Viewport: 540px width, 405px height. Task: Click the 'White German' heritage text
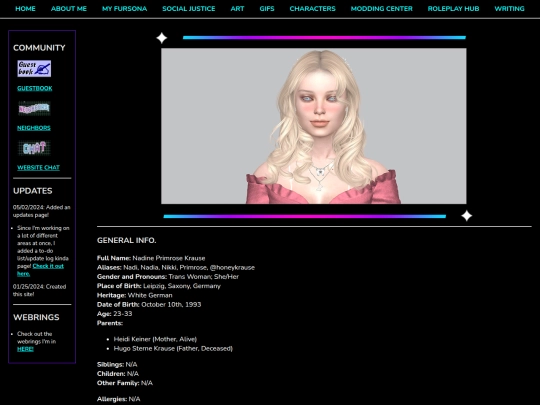(150, 295)
